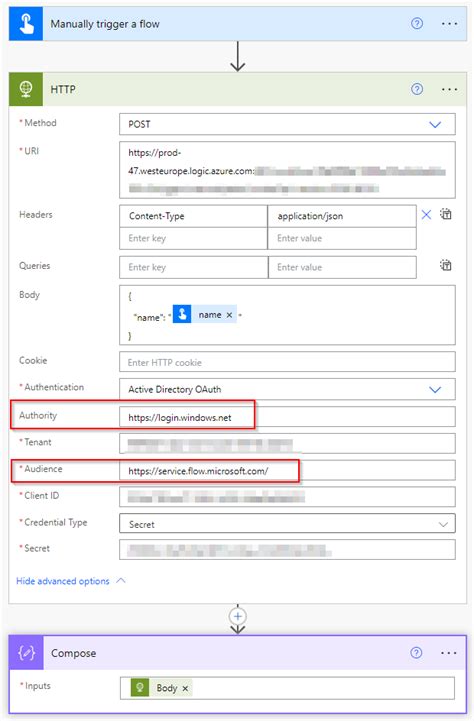Click the Manually trigger a flow header
Image resolution: width=474 pixels, height=721 pixels.
click(238, 23)
